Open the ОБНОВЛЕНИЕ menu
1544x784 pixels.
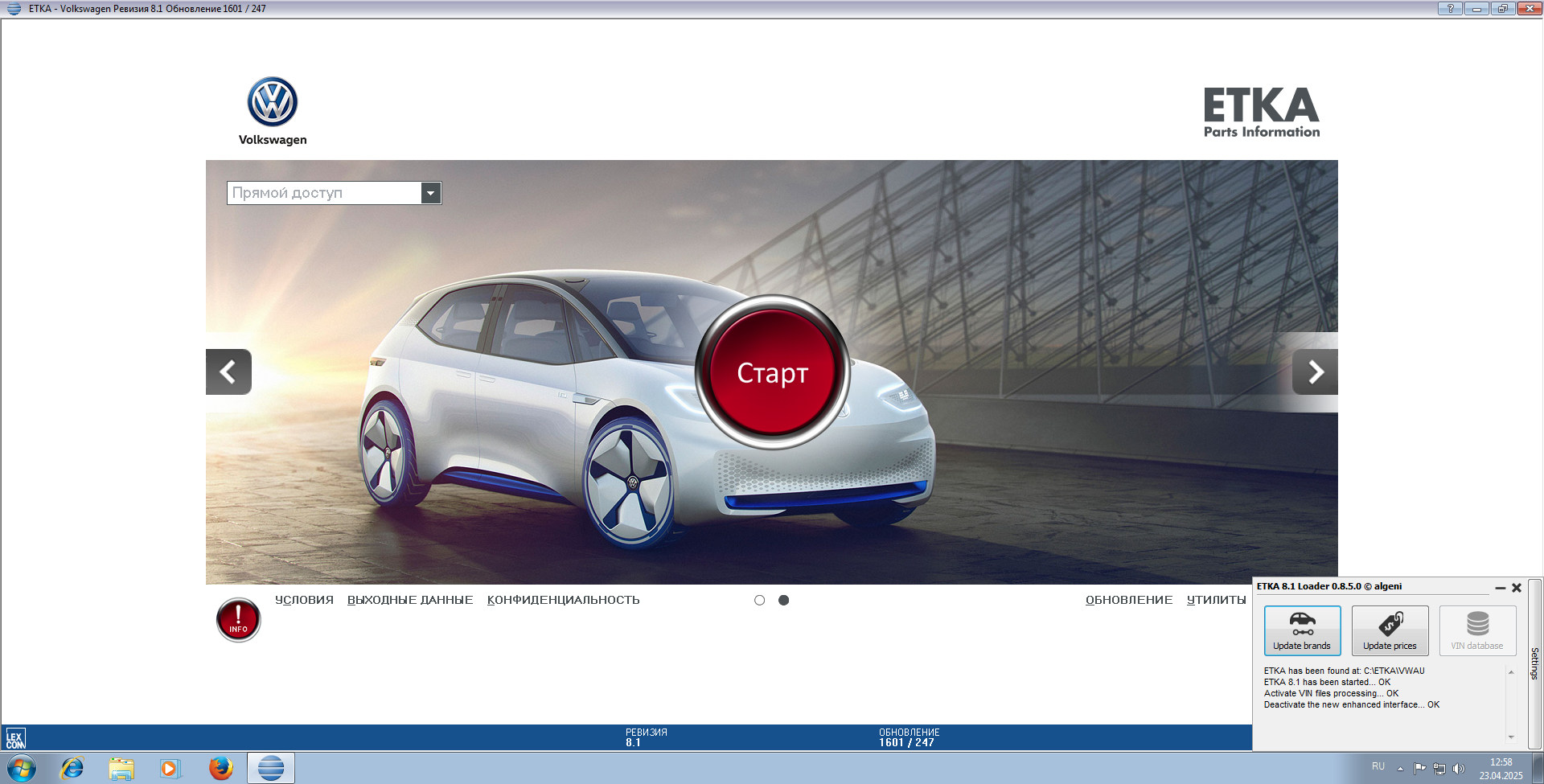click(1129, 600)
